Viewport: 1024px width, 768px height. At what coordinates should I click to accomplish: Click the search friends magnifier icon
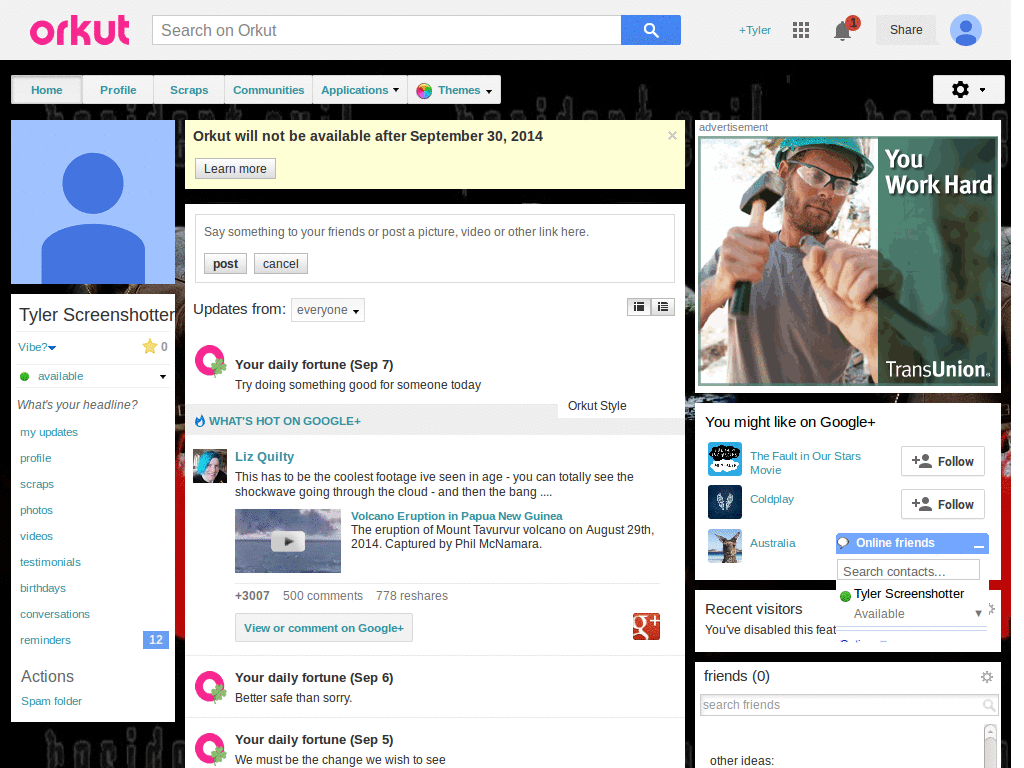[989, 705]
